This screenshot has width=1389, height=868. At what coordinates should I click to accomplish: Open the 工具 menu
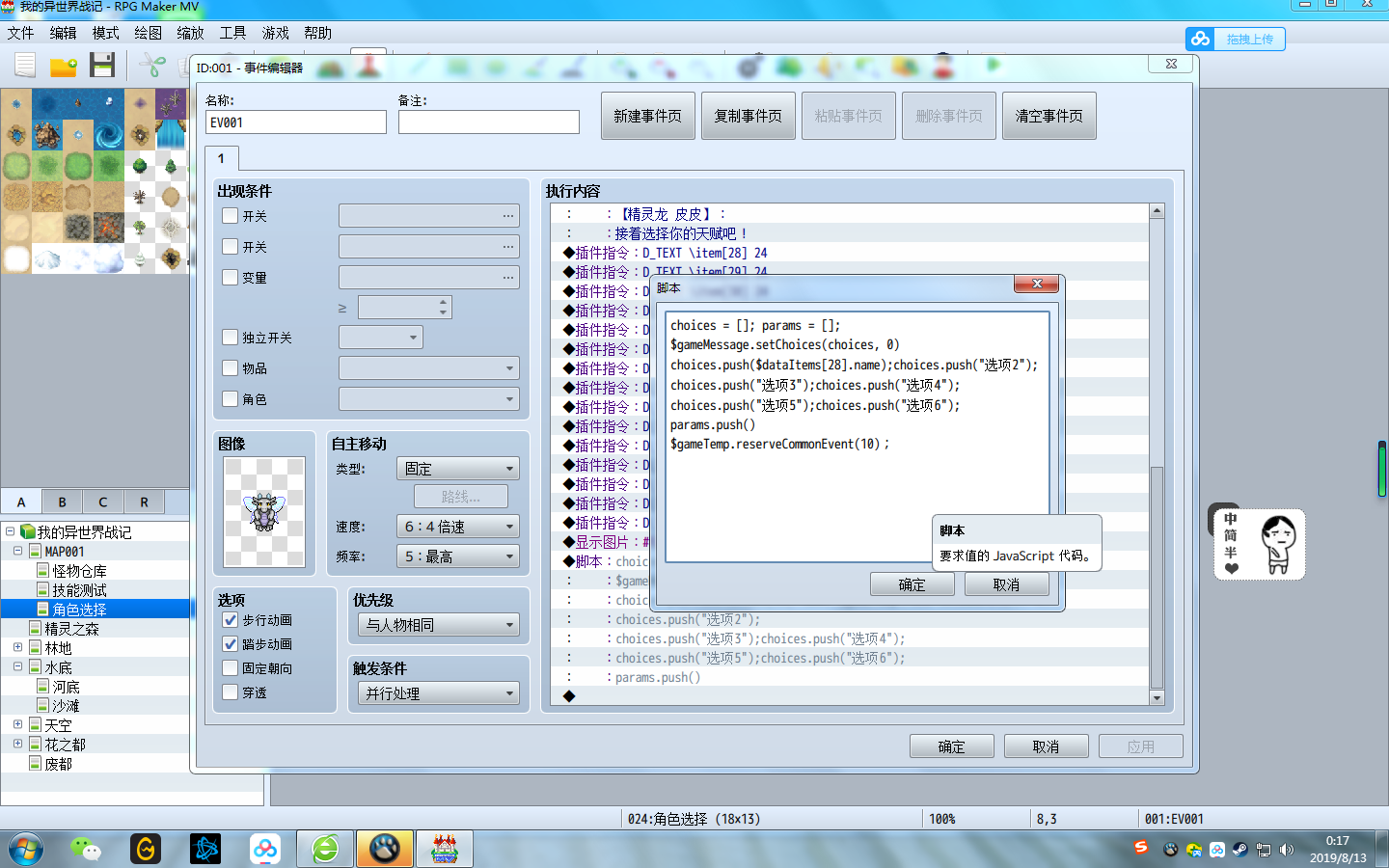point(232,33)
